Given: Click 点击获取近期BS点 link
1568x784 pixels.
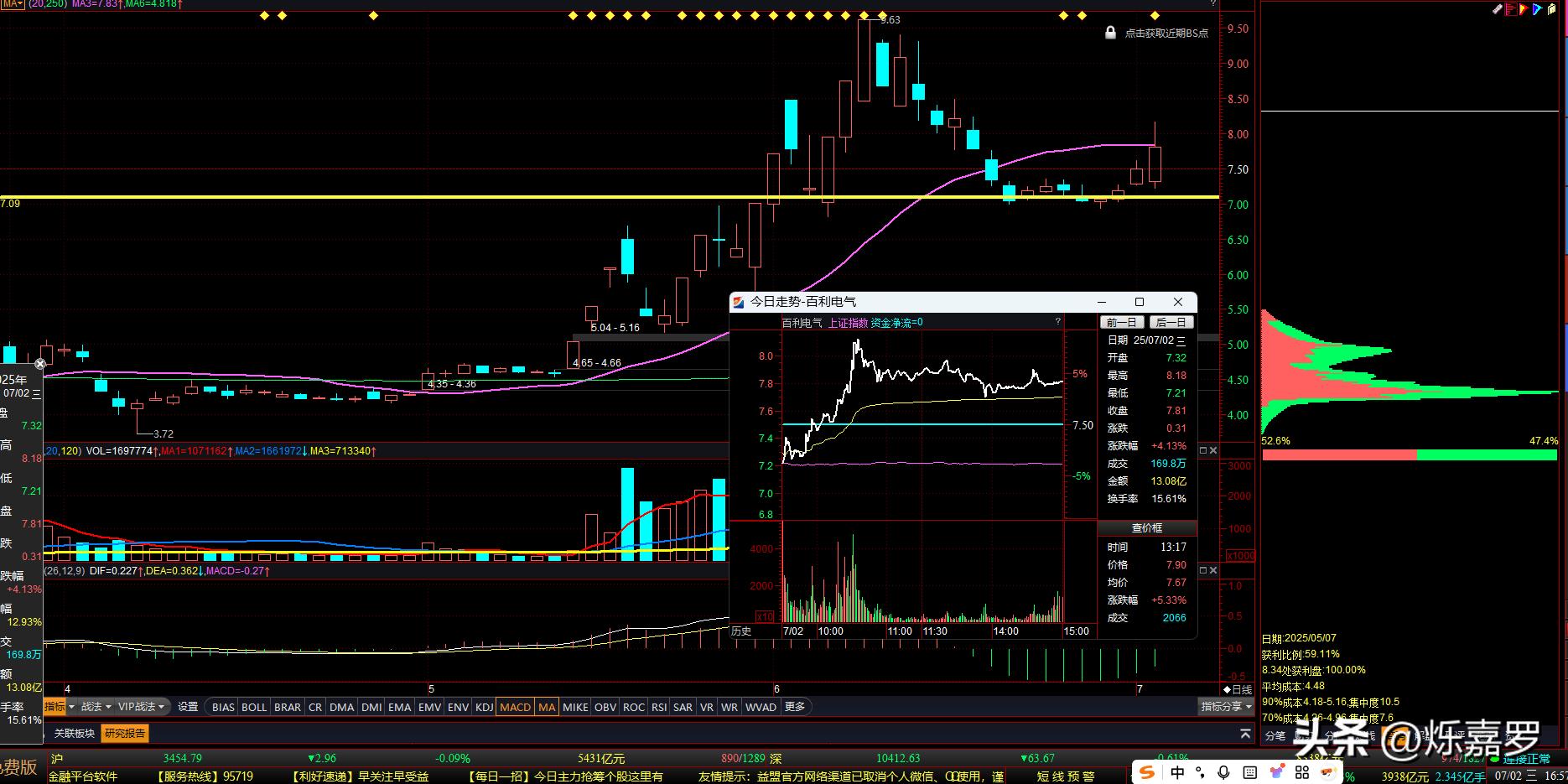Looking at the screenshot, I should (x=1166, y=34).
